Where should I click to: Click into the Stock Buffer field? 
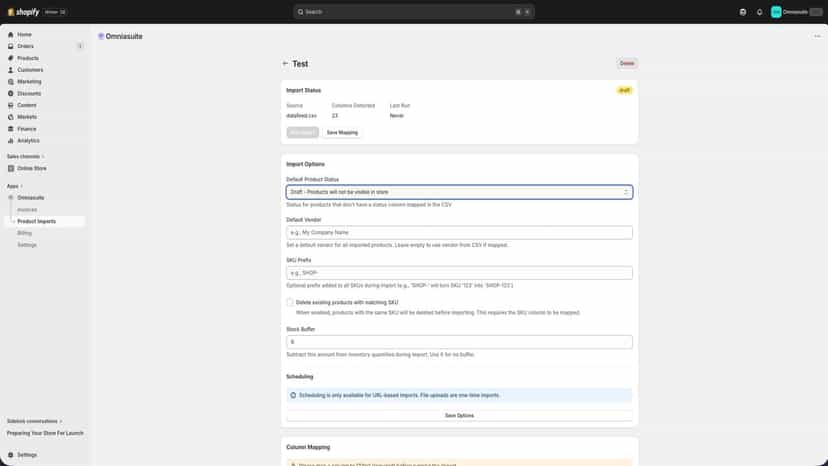[459, 342]
